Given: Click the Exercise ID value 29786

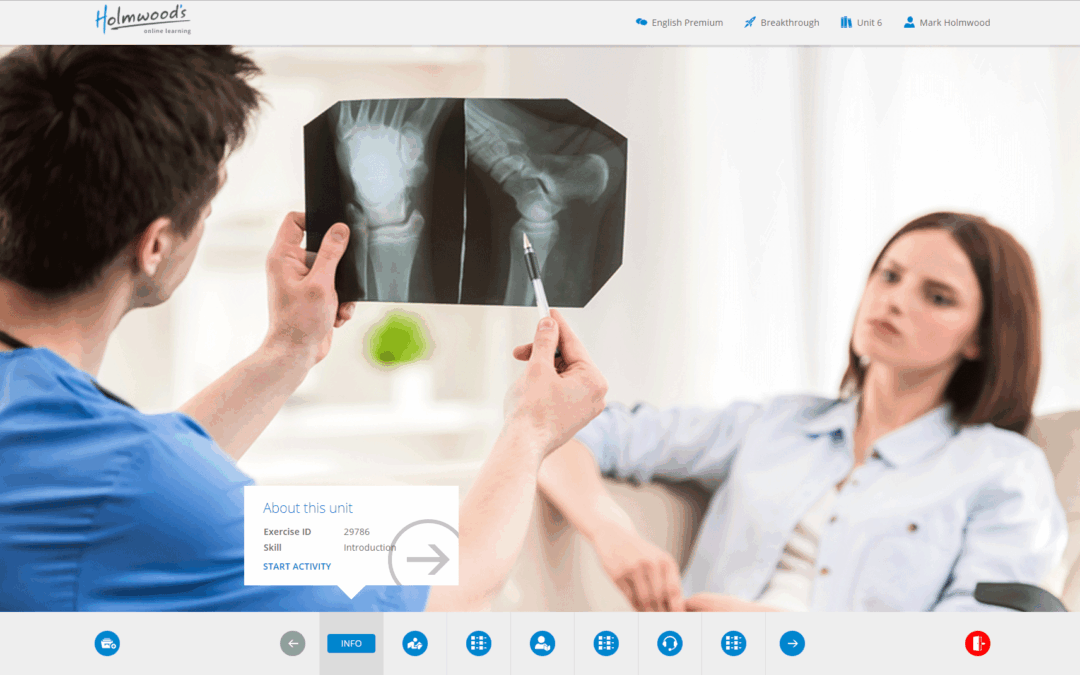Looking at the screenshot, I should coord(357,532).
